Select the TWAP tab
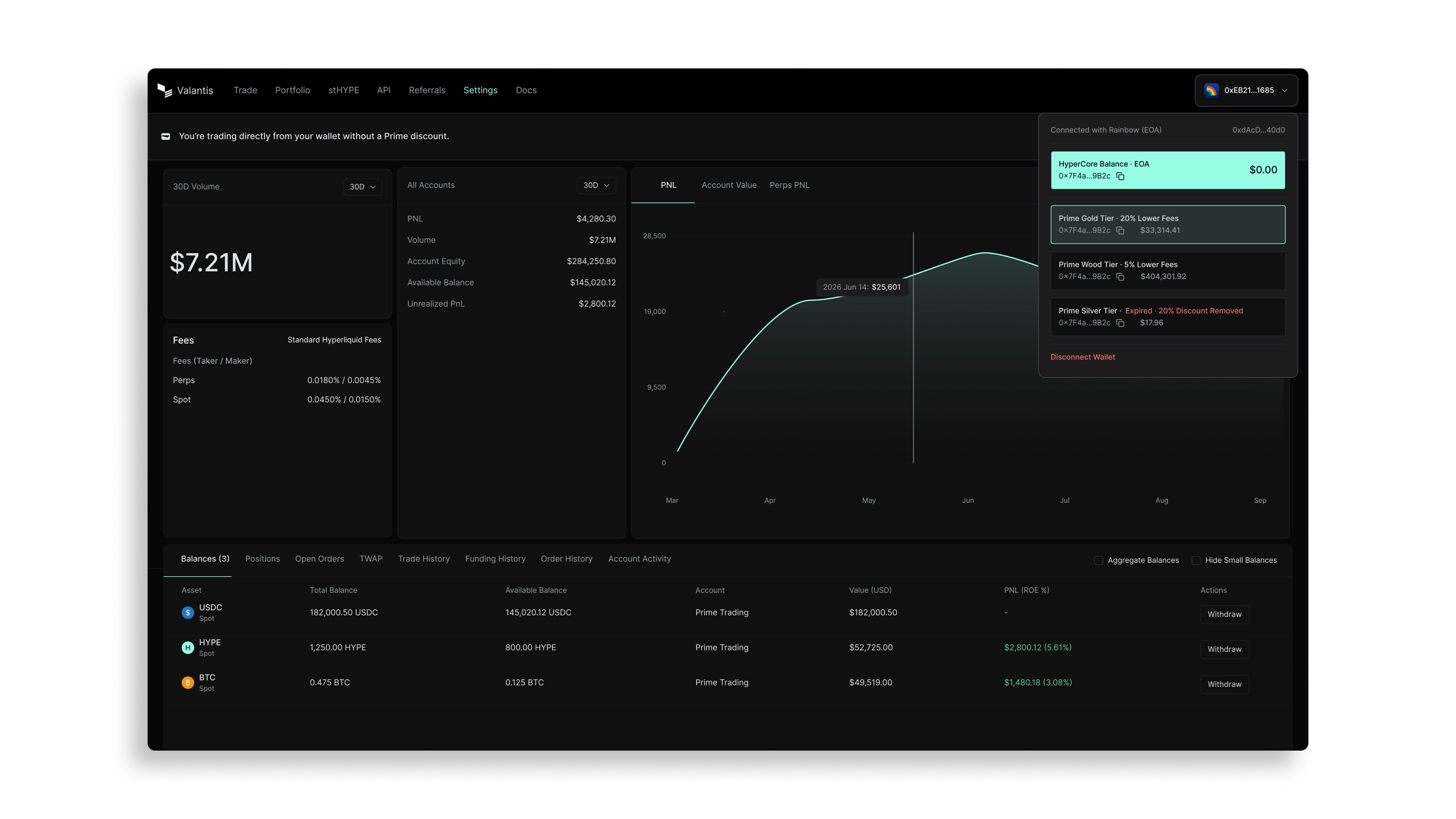The height and width of the screenshot is (819, 1456). [371, 559]
